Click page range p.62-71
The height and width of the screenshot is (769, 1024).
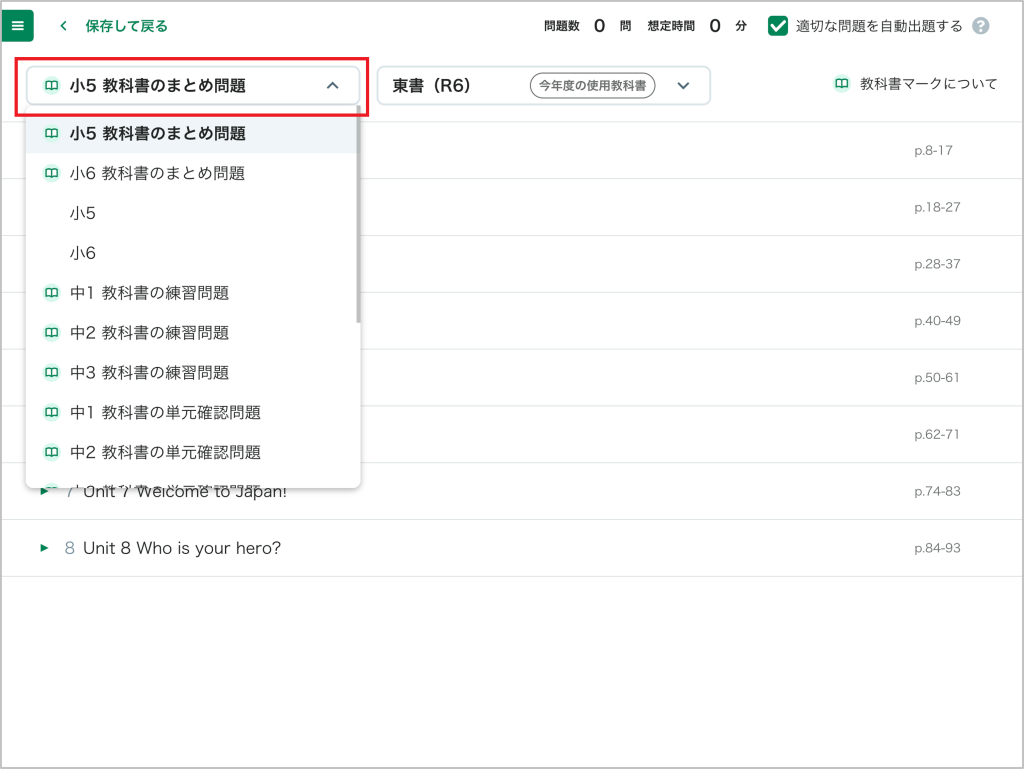tap(936, 435)
